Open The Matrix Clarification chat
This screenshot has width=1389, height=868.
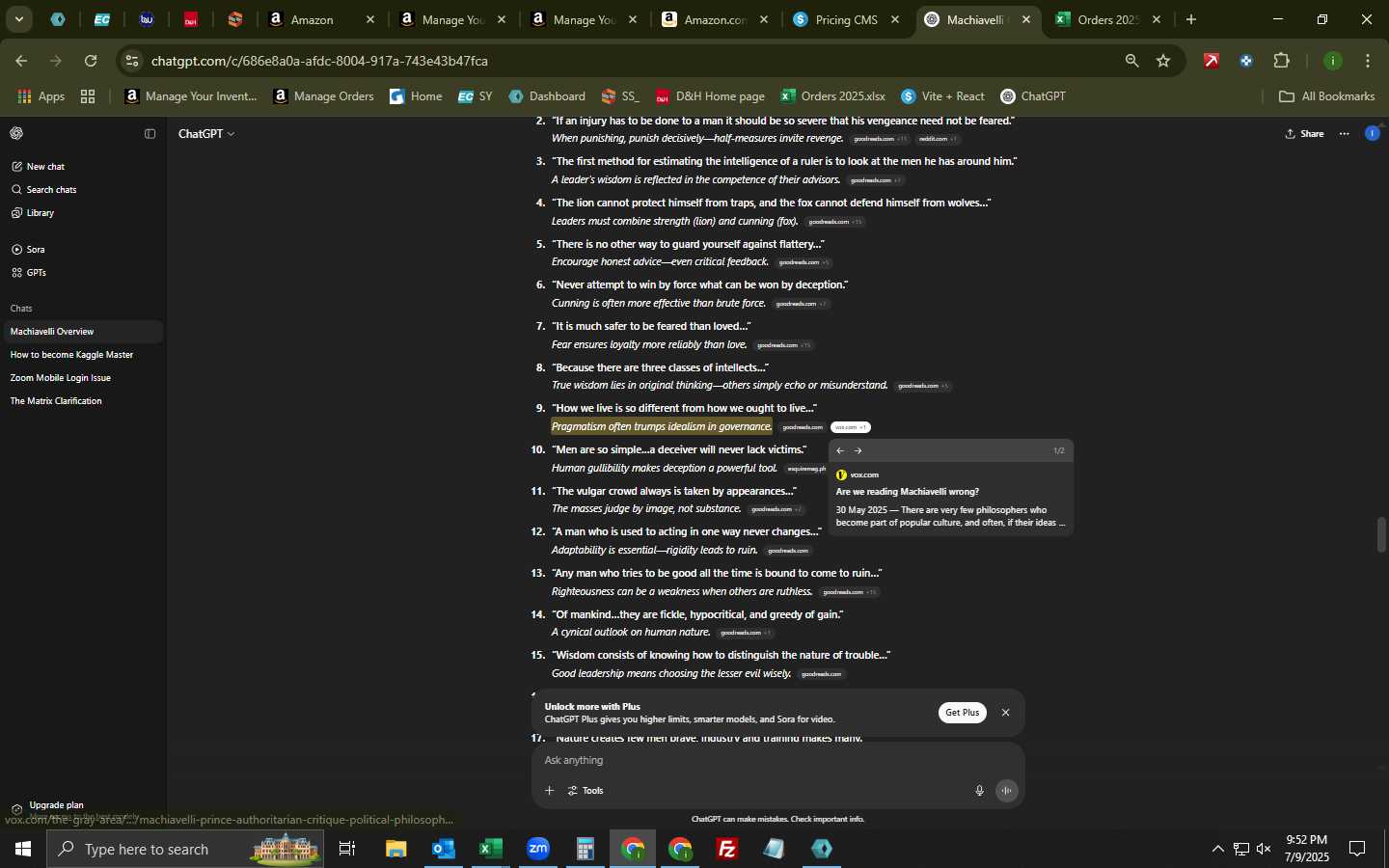pyautogui.click(x=82, y=401)
